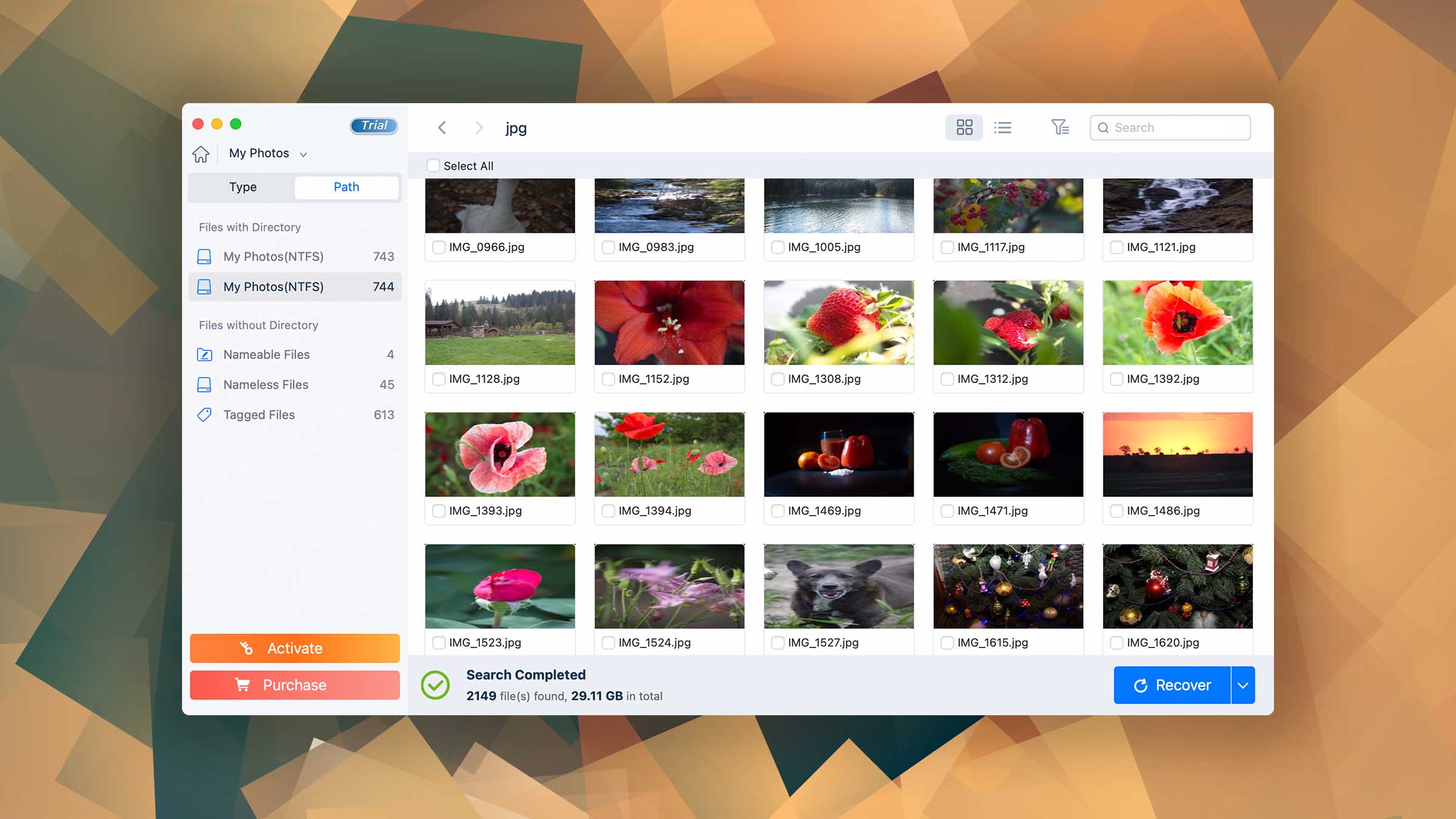Toggle the Select All checkbox
This screenshot has height=819, width=1456.
(x=433, y=166)
